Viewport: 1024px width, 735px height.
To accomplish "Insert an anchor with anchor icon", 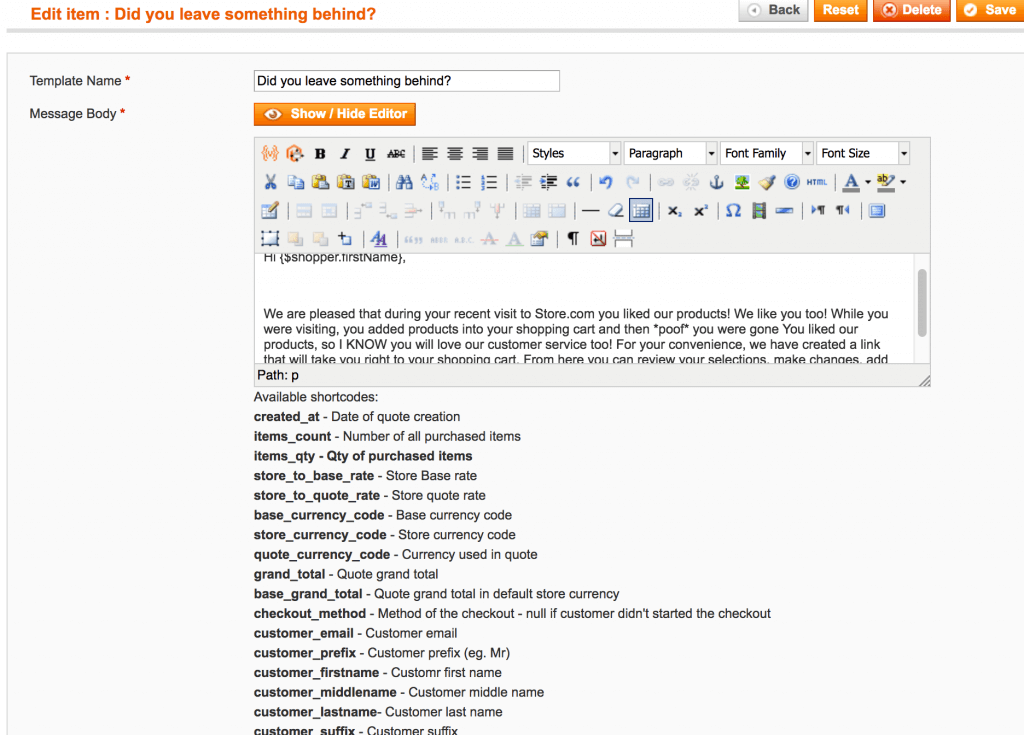I will click(x=716, y=182).
